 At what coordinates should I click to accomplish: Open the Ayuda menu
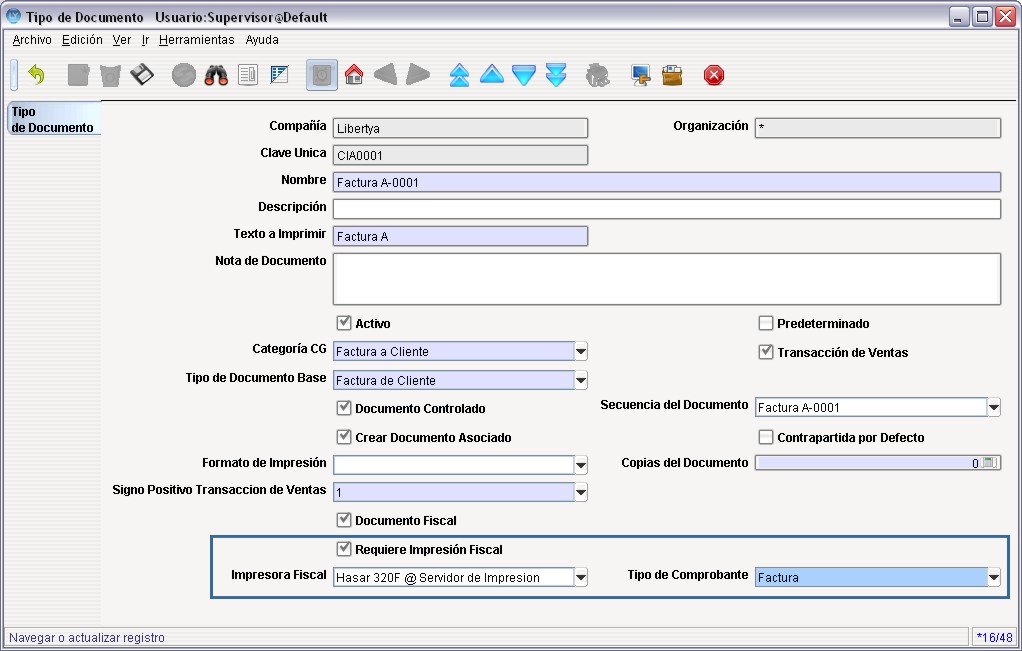(x=262, y=40)
